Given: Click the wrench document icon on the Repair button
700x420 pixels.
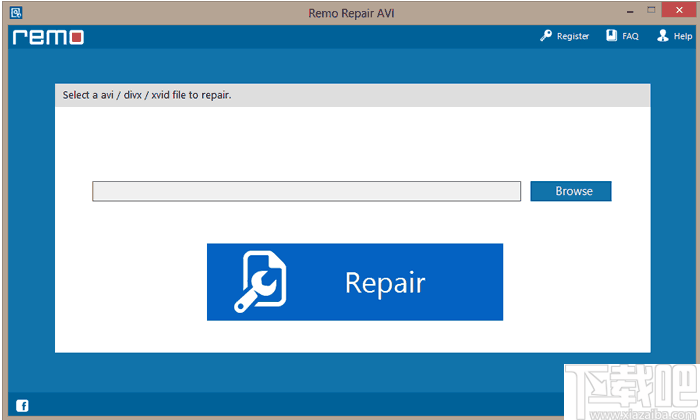Looking at the screenshot, I should (x=260, y=281).
